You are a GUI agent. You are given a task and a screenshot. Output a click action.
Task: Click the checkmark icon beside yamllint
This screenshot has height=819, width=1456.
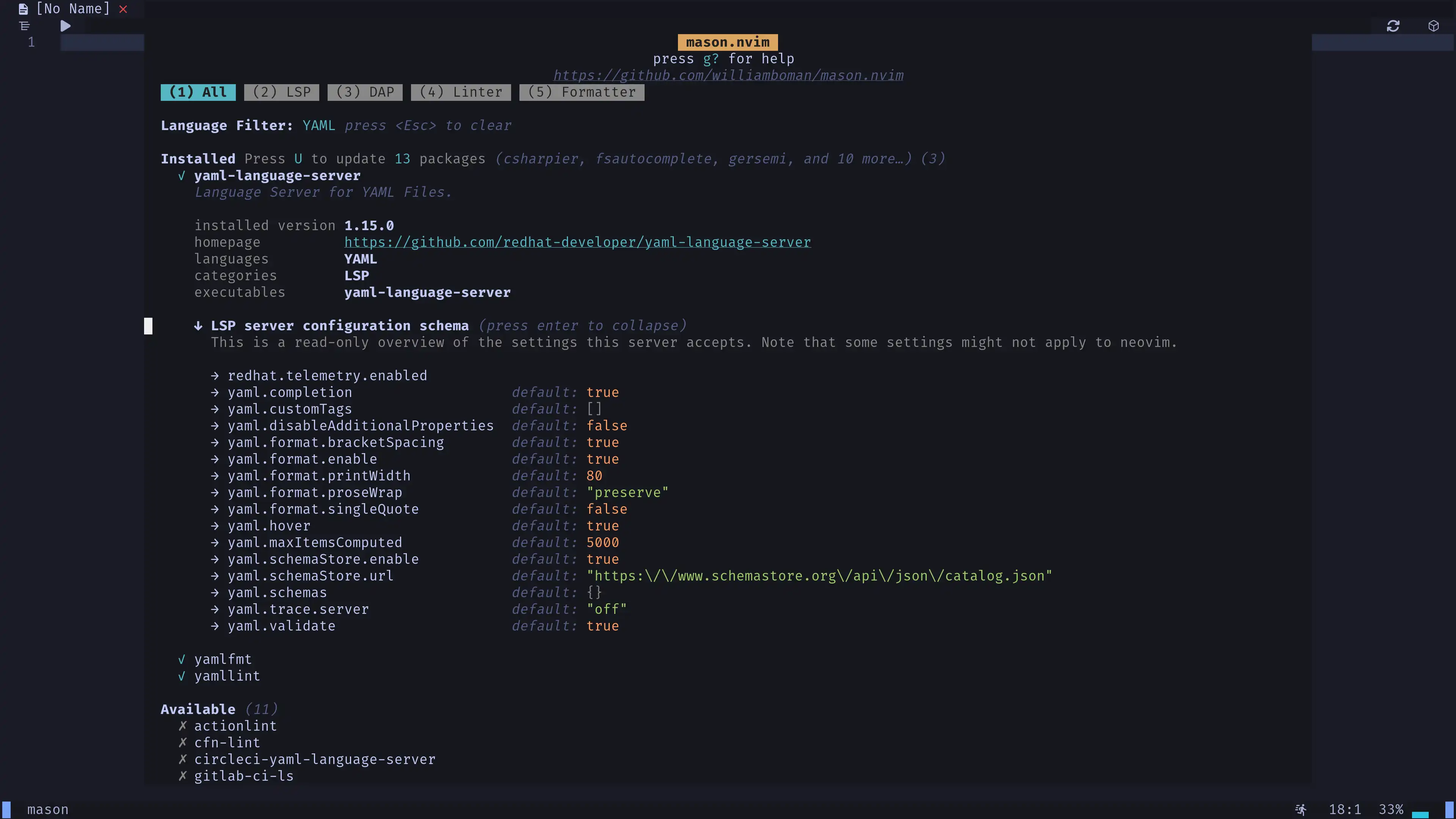point(182,676)
